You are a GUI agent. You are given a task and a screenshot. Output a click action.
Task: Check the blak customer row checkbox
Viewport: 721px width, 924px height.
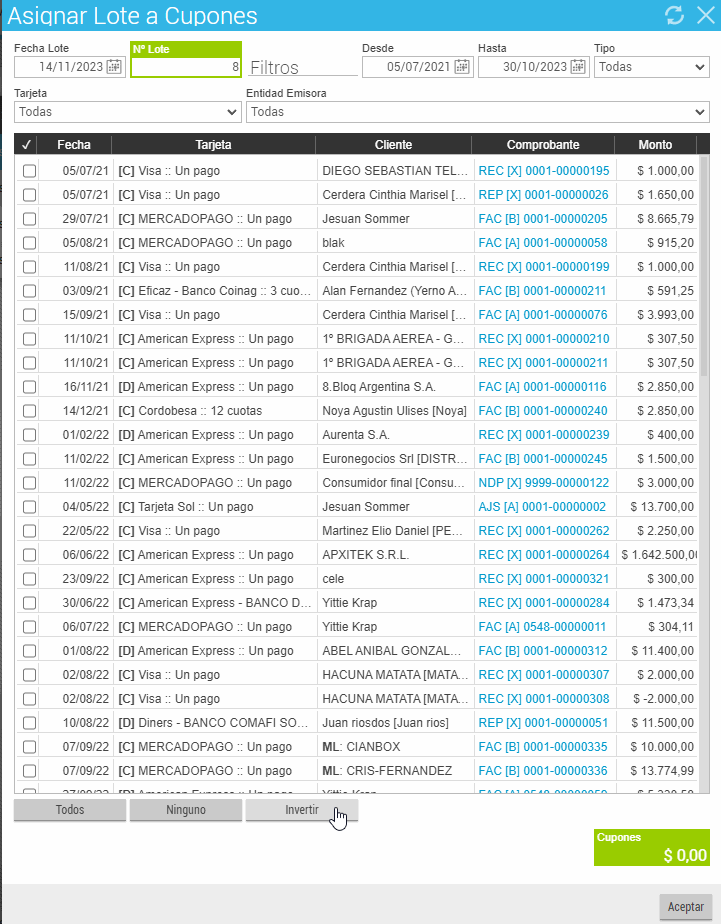tap(29, 243)
